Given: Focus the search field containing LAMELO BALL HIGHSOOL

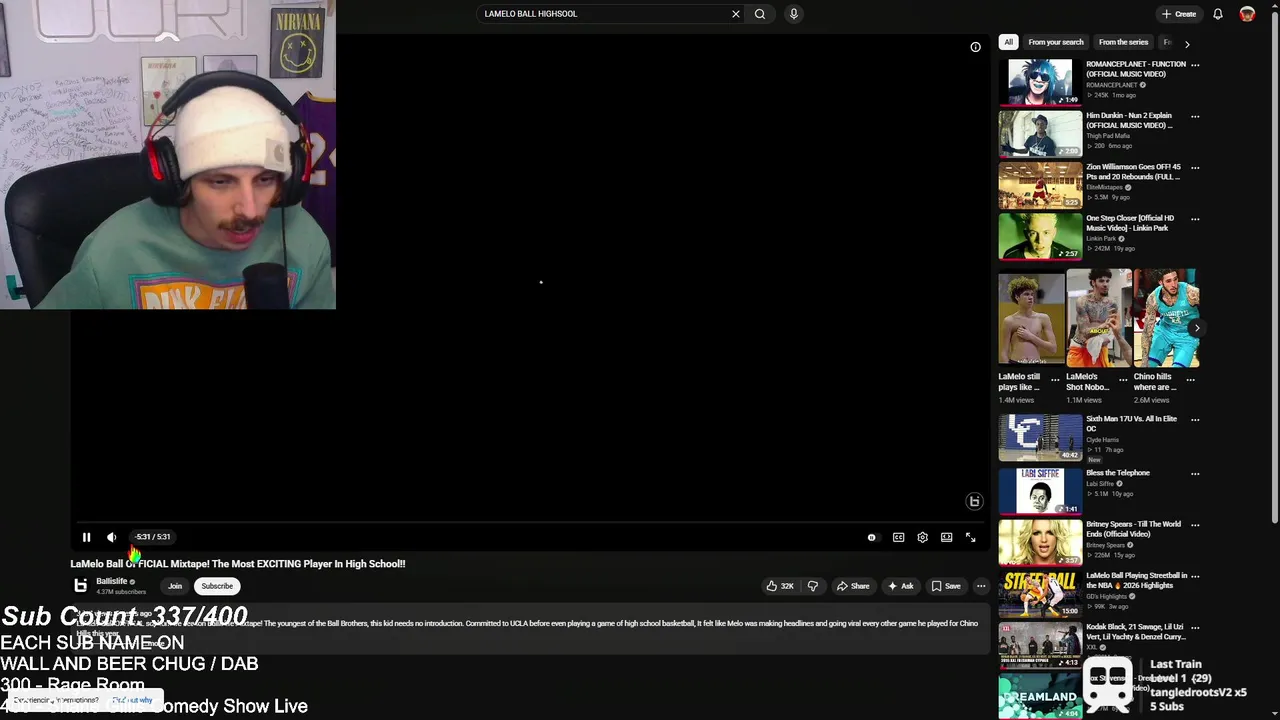Looking at the screenshot, I should click(x=603, y=14).
